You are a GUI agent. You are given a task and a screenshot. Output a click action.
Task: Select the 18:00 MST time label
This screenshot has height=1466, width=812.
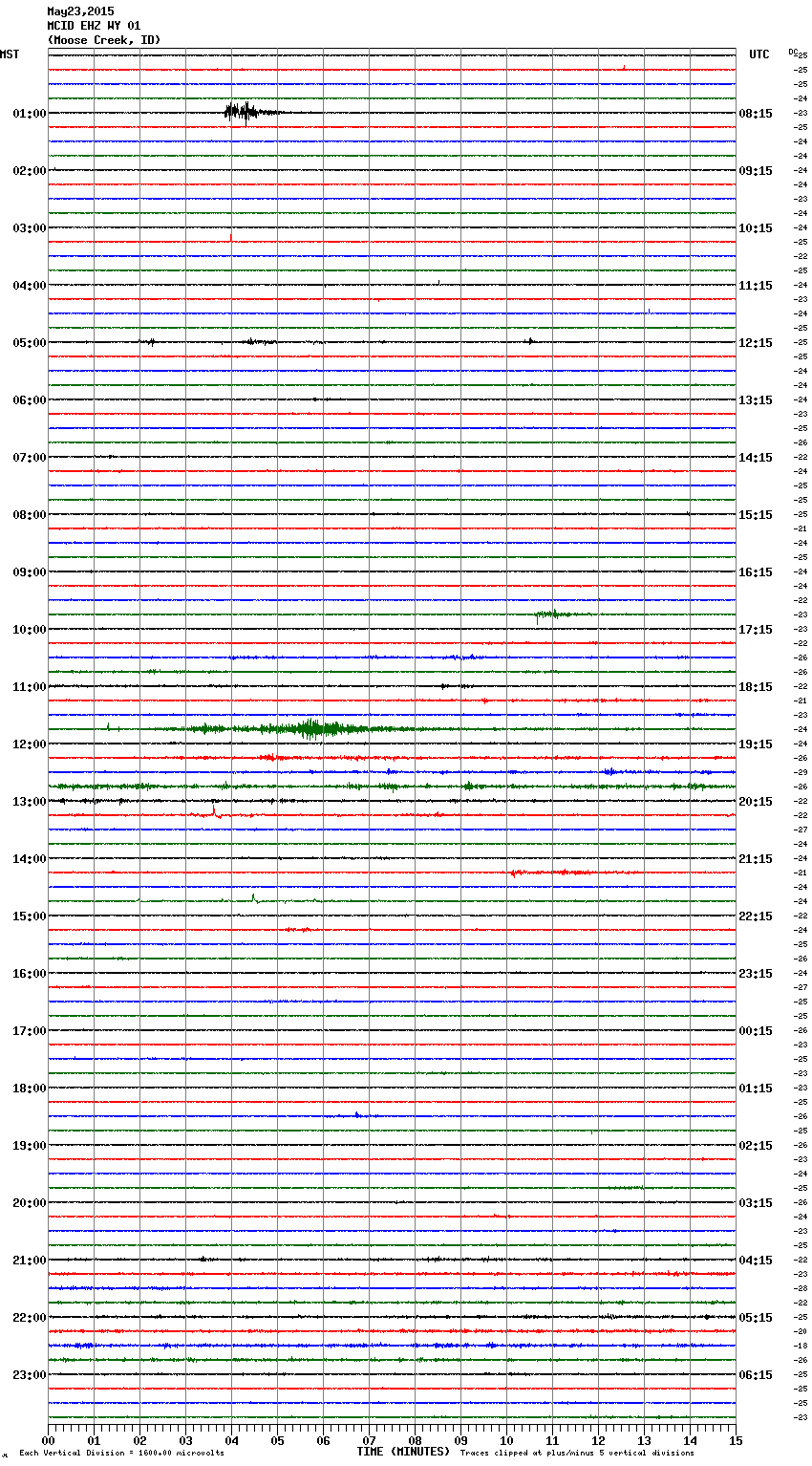coord(30,1089)
